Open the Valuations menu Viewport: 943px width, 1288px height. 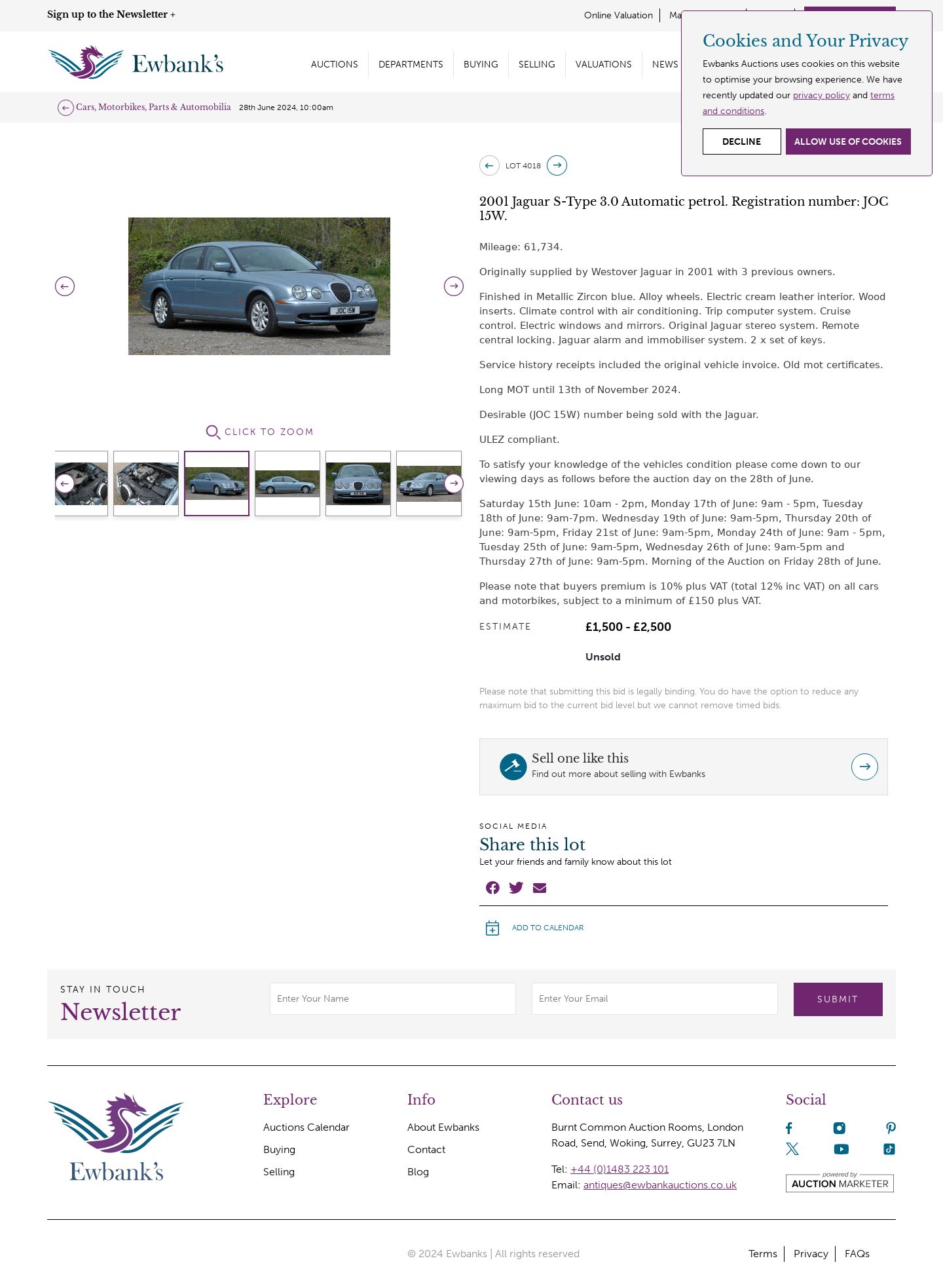603,64
